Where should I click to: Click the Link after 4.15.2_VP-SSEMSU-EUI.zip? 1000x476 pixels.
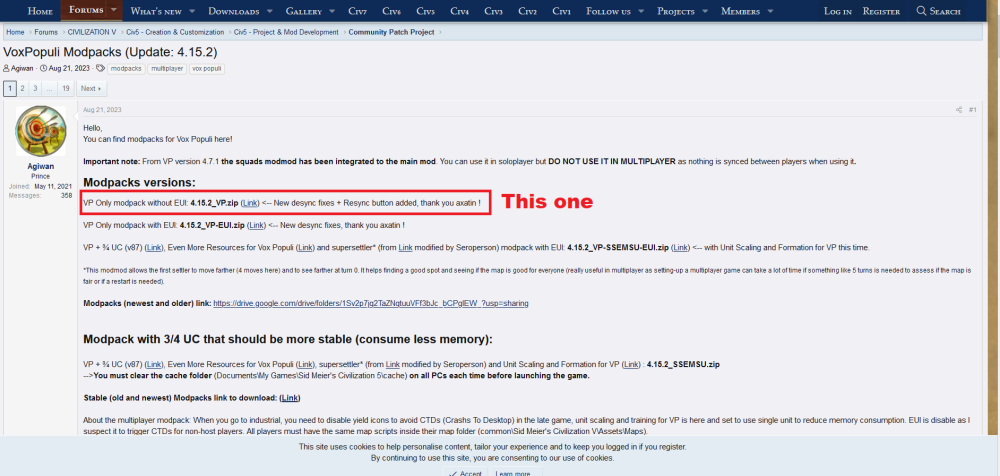[x=681, y=247]
